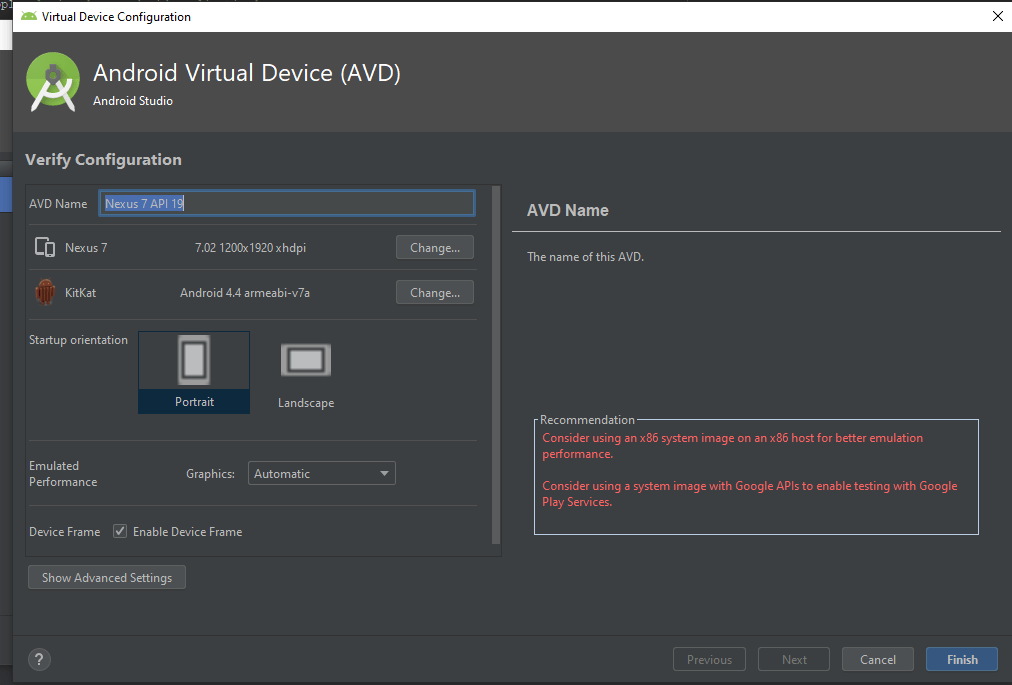Viewport: 1012px width, 685px height.
Task: Click the KitKat system image icon
Action: (45, 292)
